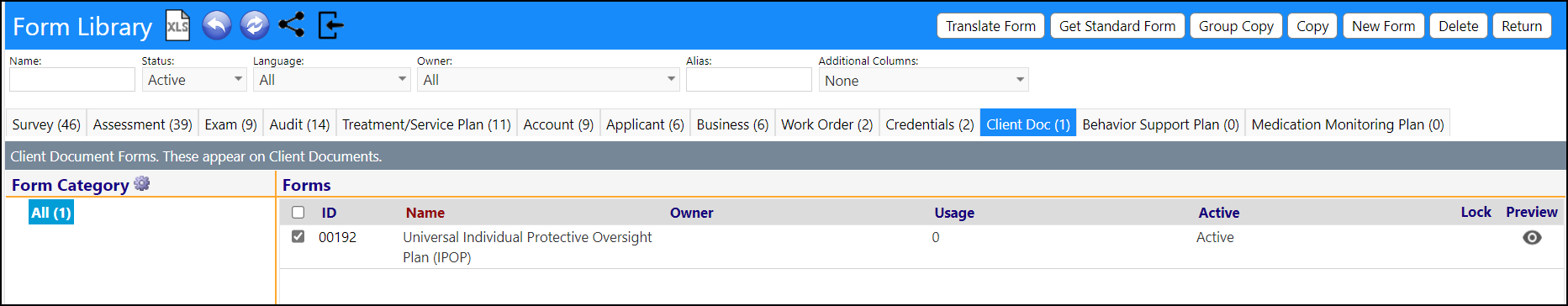Click the Get Standard Form button

pyautogui.click(x=1117, y=26)
